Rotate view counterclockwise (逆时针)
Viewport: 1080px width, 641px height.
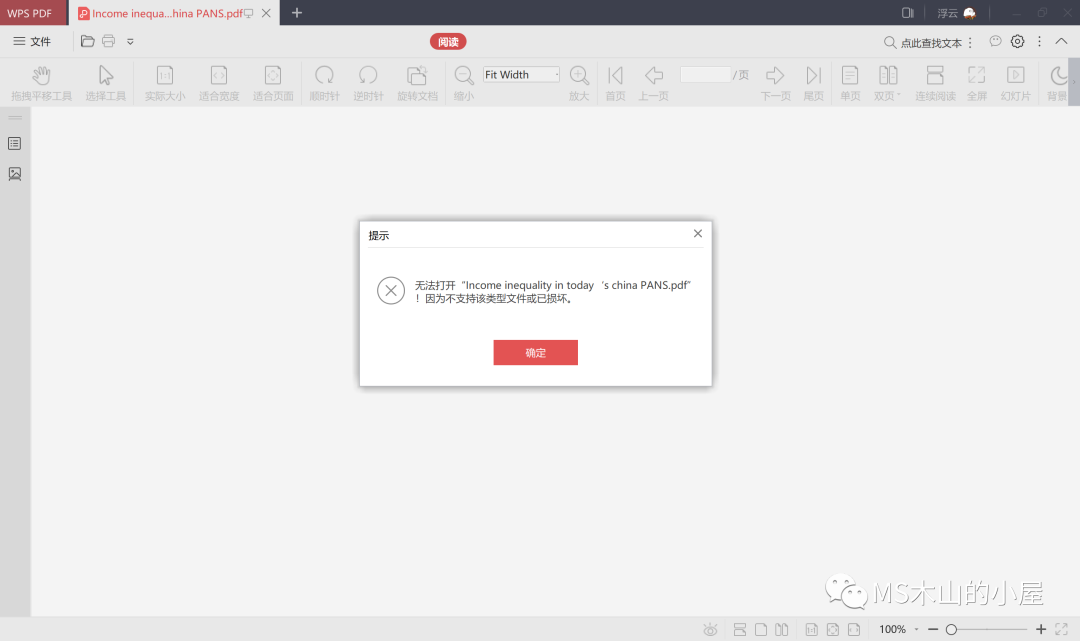click(x=368, y=83)
